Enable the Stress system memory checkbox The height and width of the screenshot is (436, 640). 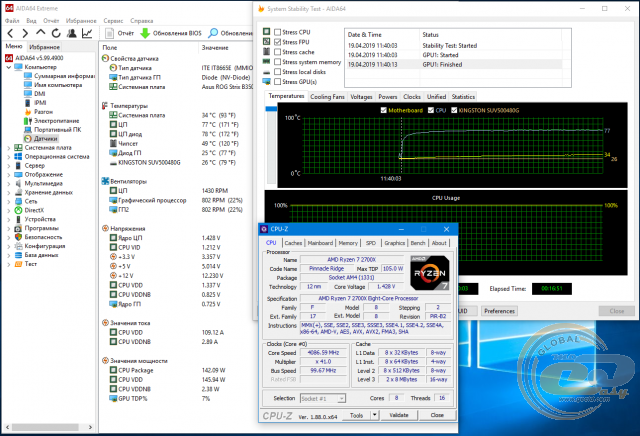tap(278, 62)
